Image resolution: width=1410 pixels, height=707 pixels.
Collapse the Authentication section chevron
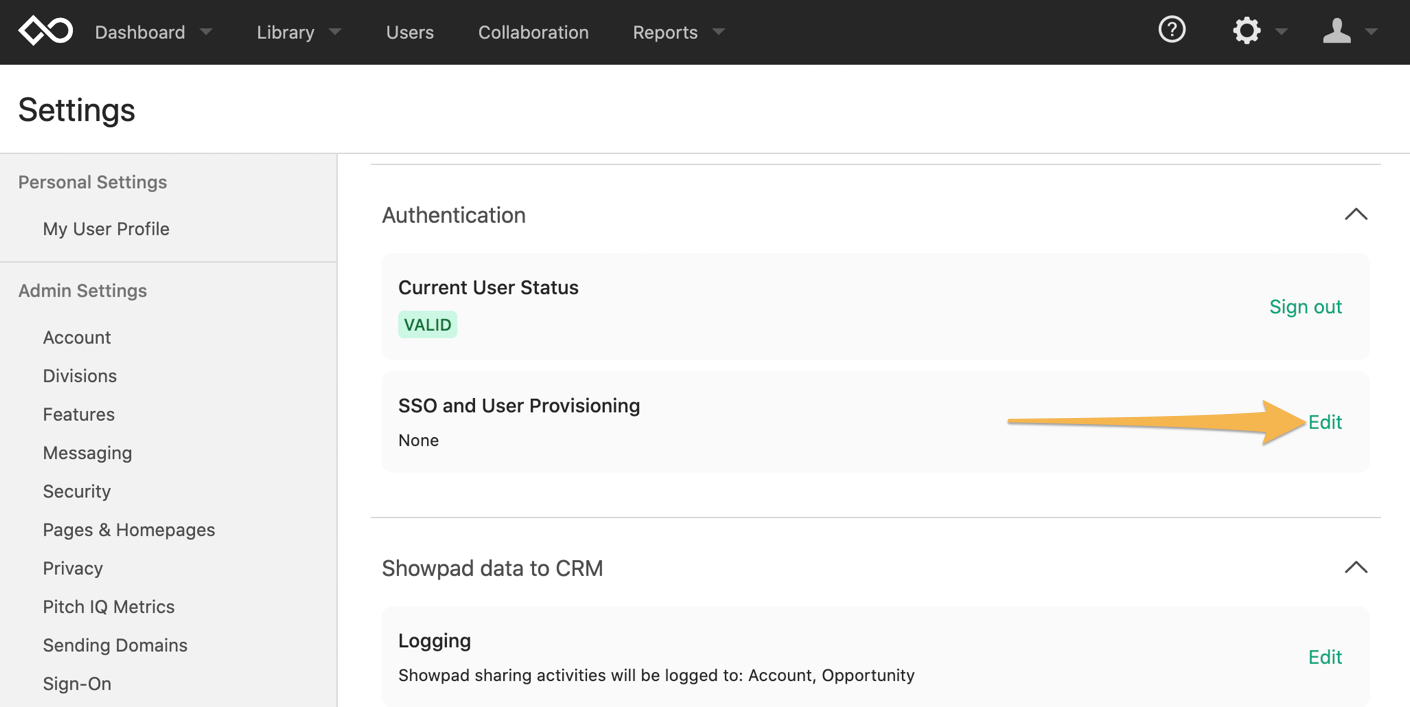(1356, 214)
